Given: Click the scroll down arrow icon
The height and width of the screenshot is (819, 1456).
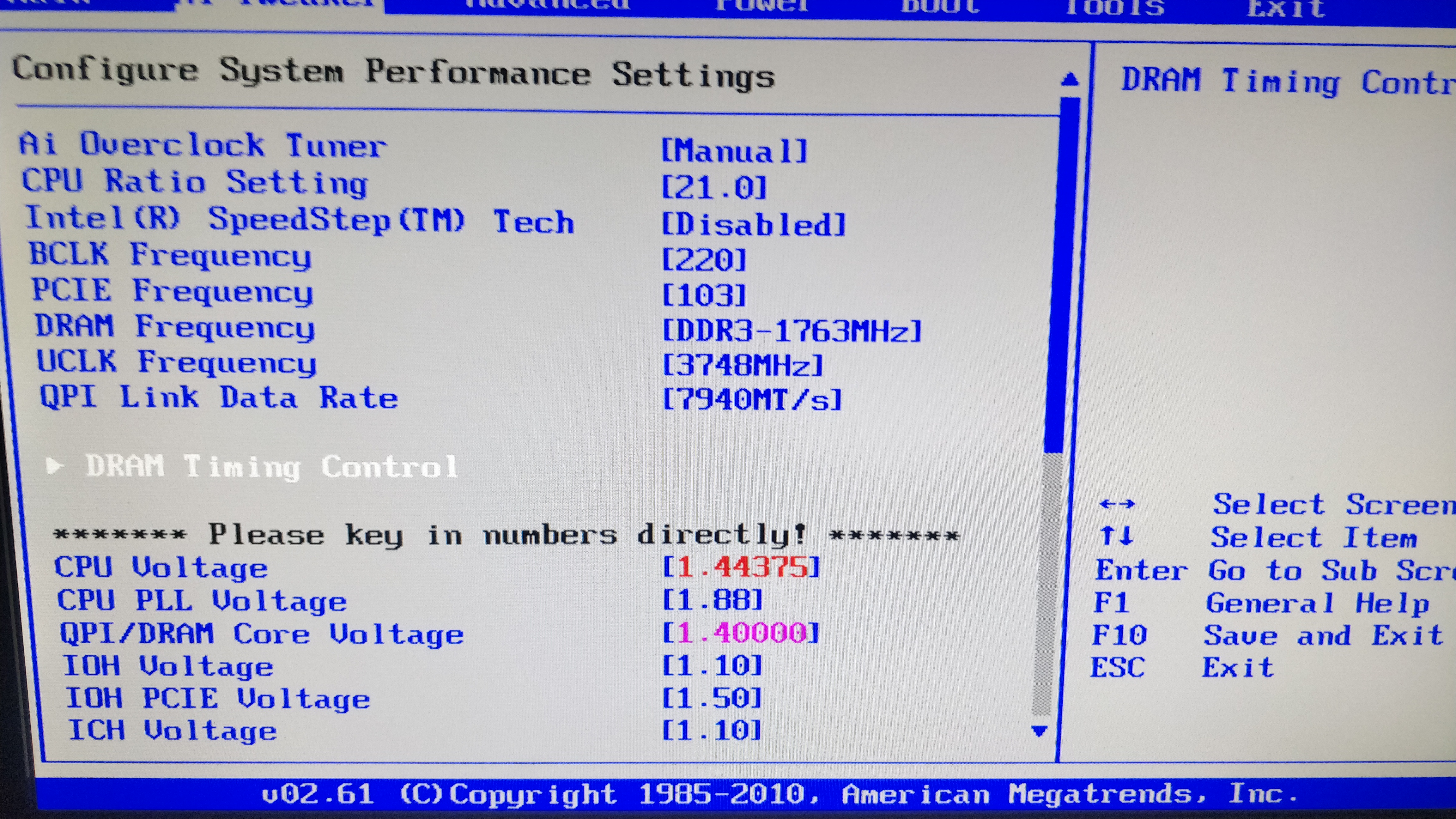Looking at the screenshot, I should [x=1040, y=731].
